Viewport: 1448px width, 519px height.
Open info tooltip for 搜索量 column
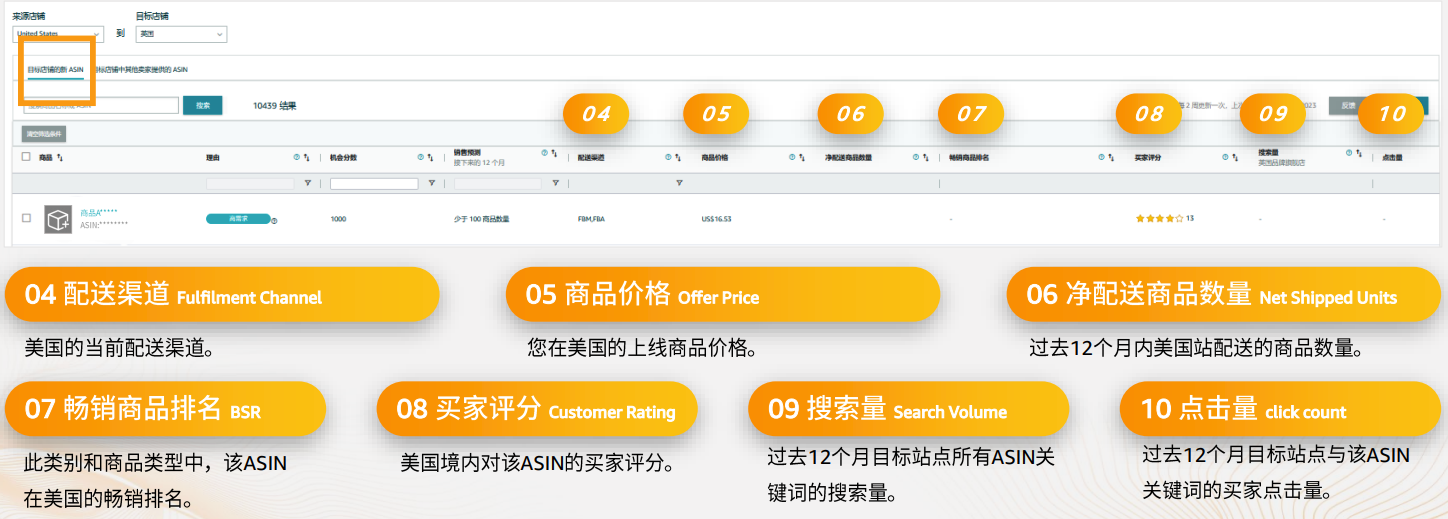[x=1350, y=153]
